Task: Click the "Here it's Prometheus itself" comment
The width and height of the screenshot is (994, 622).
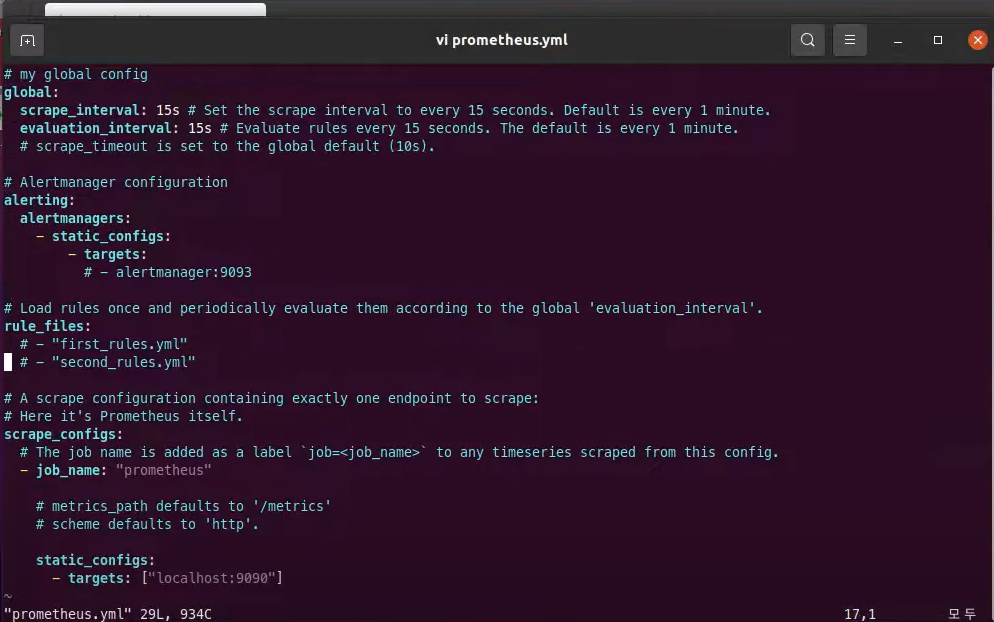Action: (124, 417)
